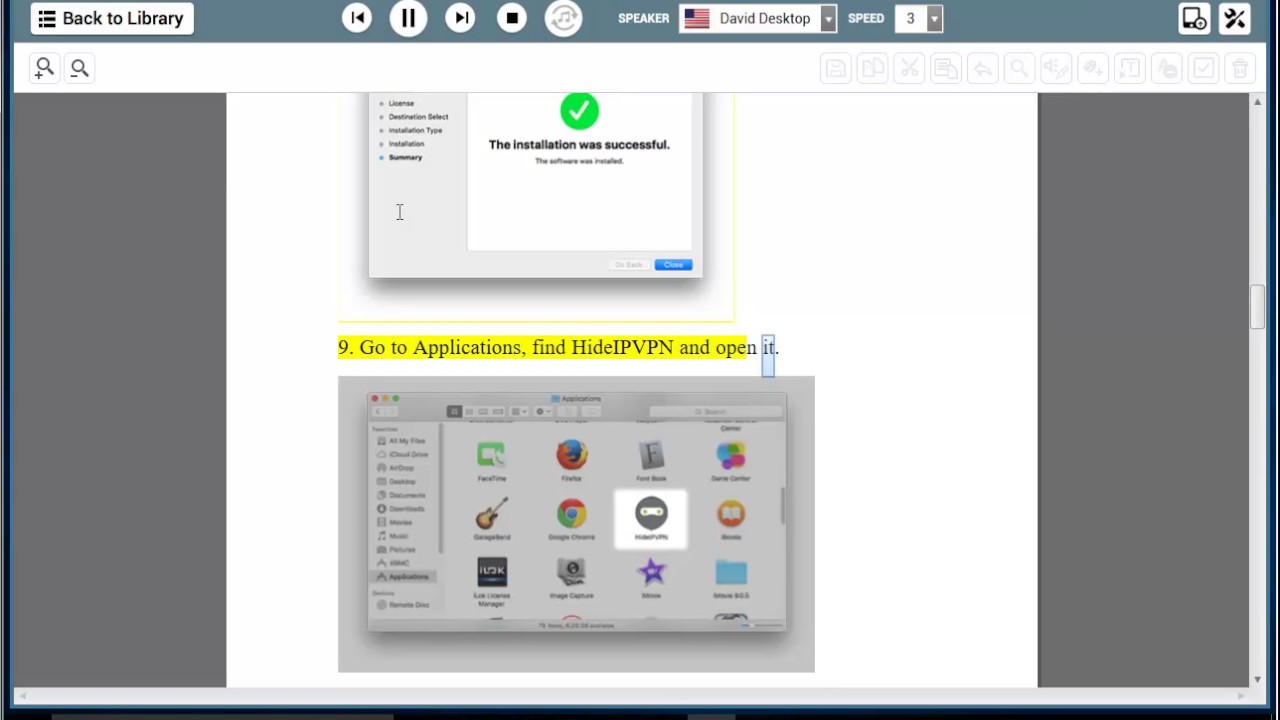Click the greyed loop/repeat icon
The width and height of the screenshot is (1280, 720).
(x=564, y=18)
